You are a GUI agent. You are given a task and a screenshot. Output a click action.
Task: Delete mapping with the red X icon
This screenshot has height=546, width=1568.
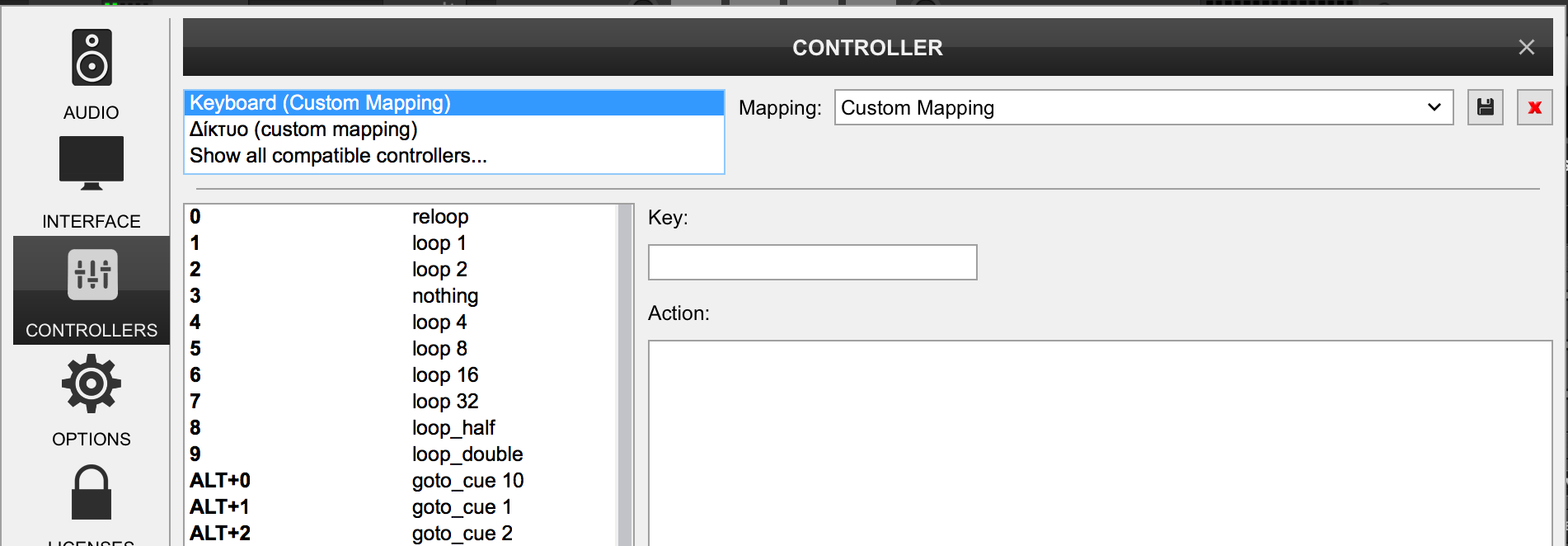pyautogui.click(x=1534, y=107)
